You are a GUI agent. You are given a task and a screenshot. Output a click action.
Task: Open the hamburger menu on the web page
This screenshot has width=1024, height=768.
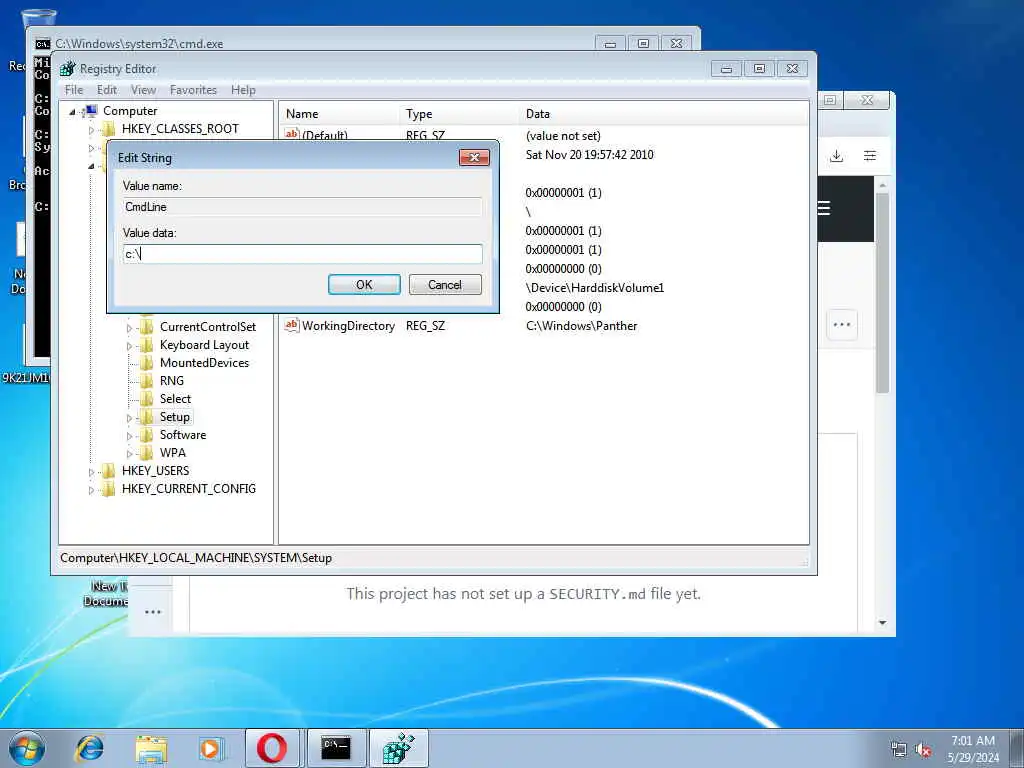coord(824,208)
